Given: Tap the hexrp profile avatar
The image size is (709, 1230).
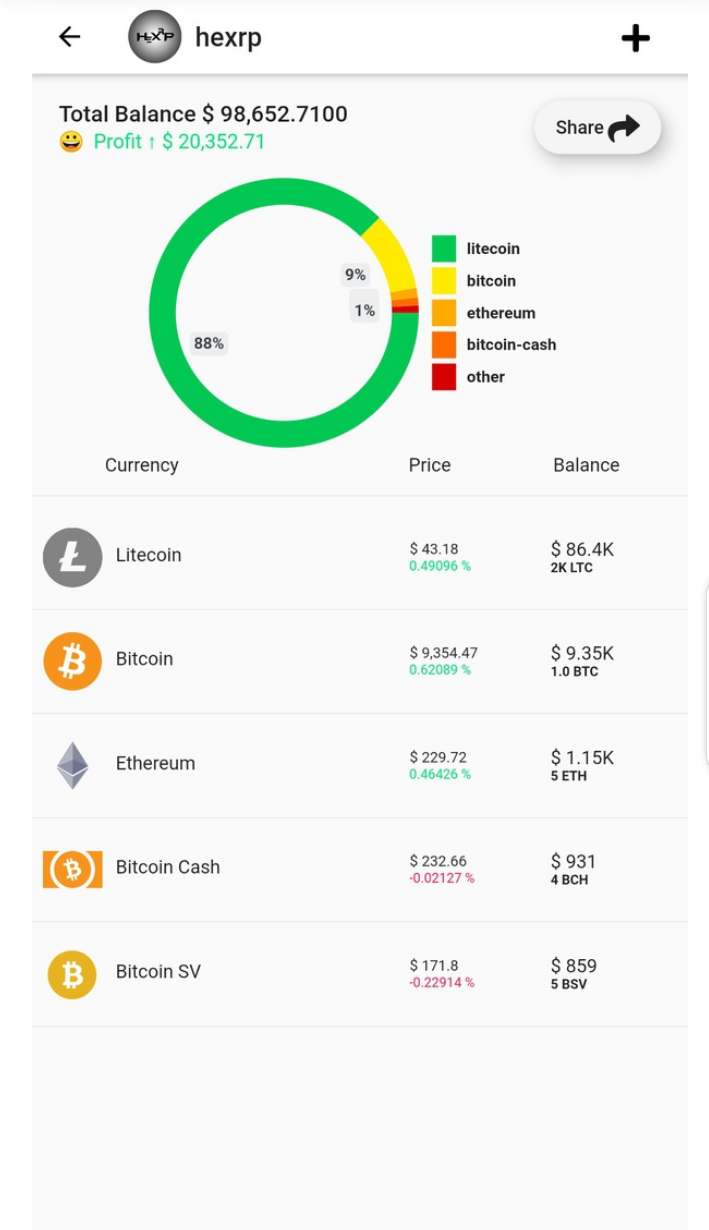Looking at the screenshot, I should 155,37.
